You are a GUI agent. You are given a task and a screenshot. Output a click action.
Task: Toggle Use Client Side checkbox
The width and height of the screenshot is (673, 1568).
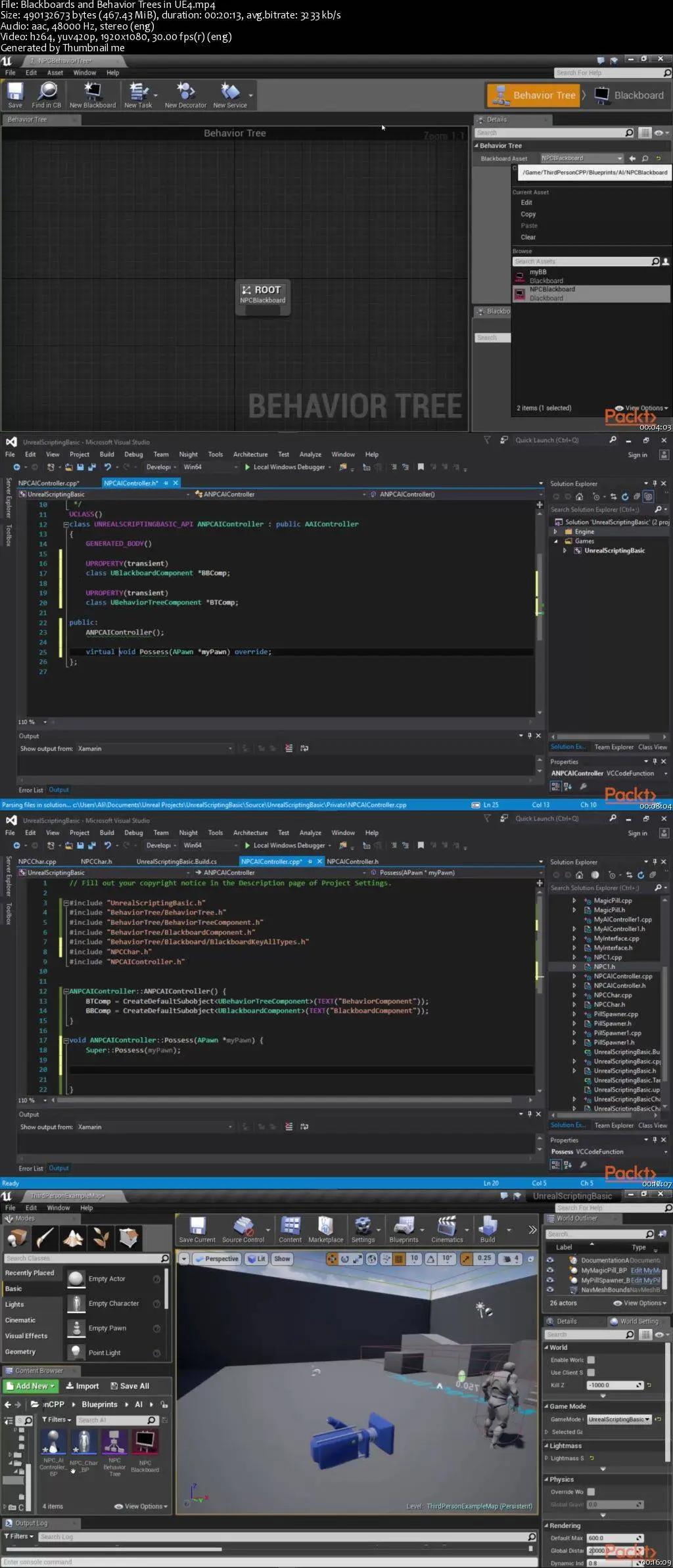(x=591, y=1372)
